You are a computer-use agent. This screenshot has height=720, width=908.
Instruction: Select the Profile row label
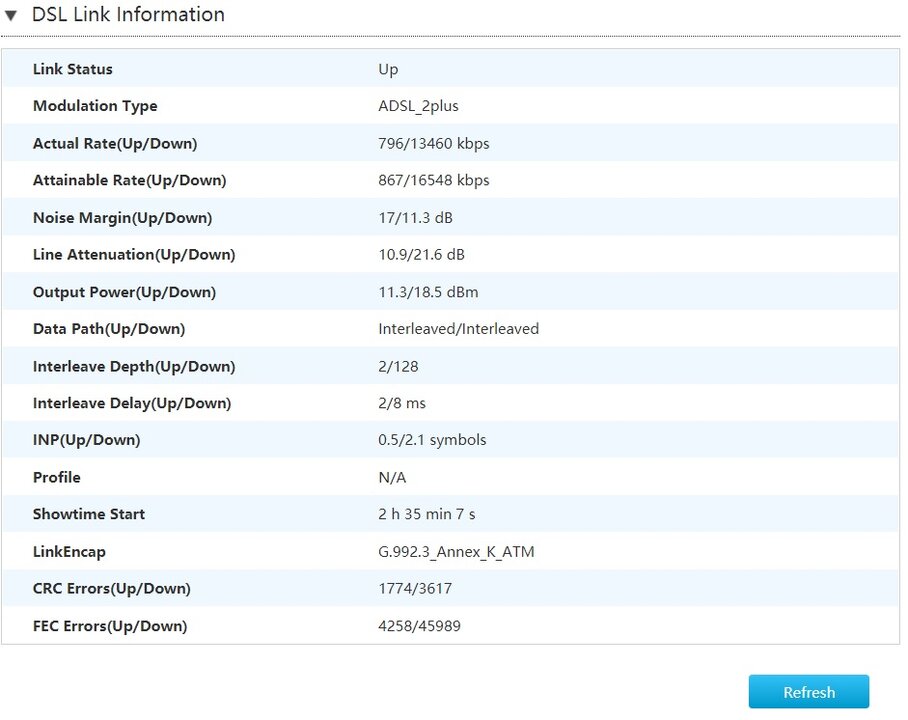[57, 477]
